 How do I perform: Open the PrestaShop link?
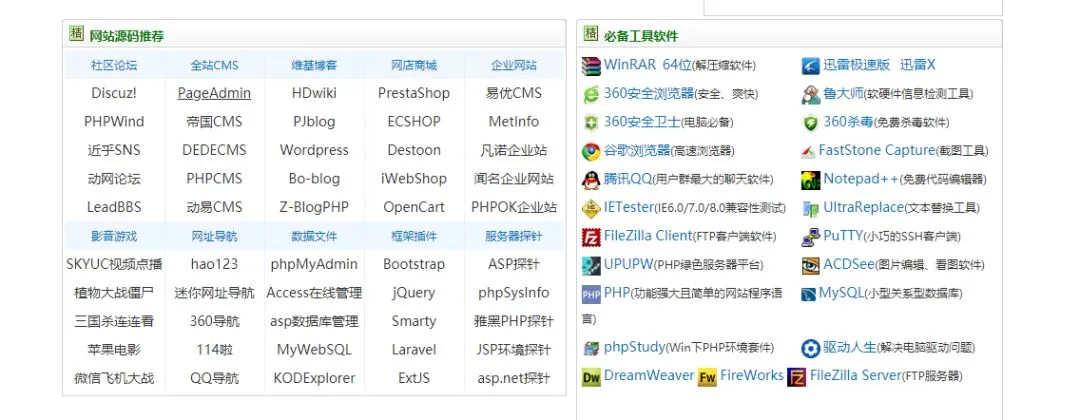(x=414, y=93)
